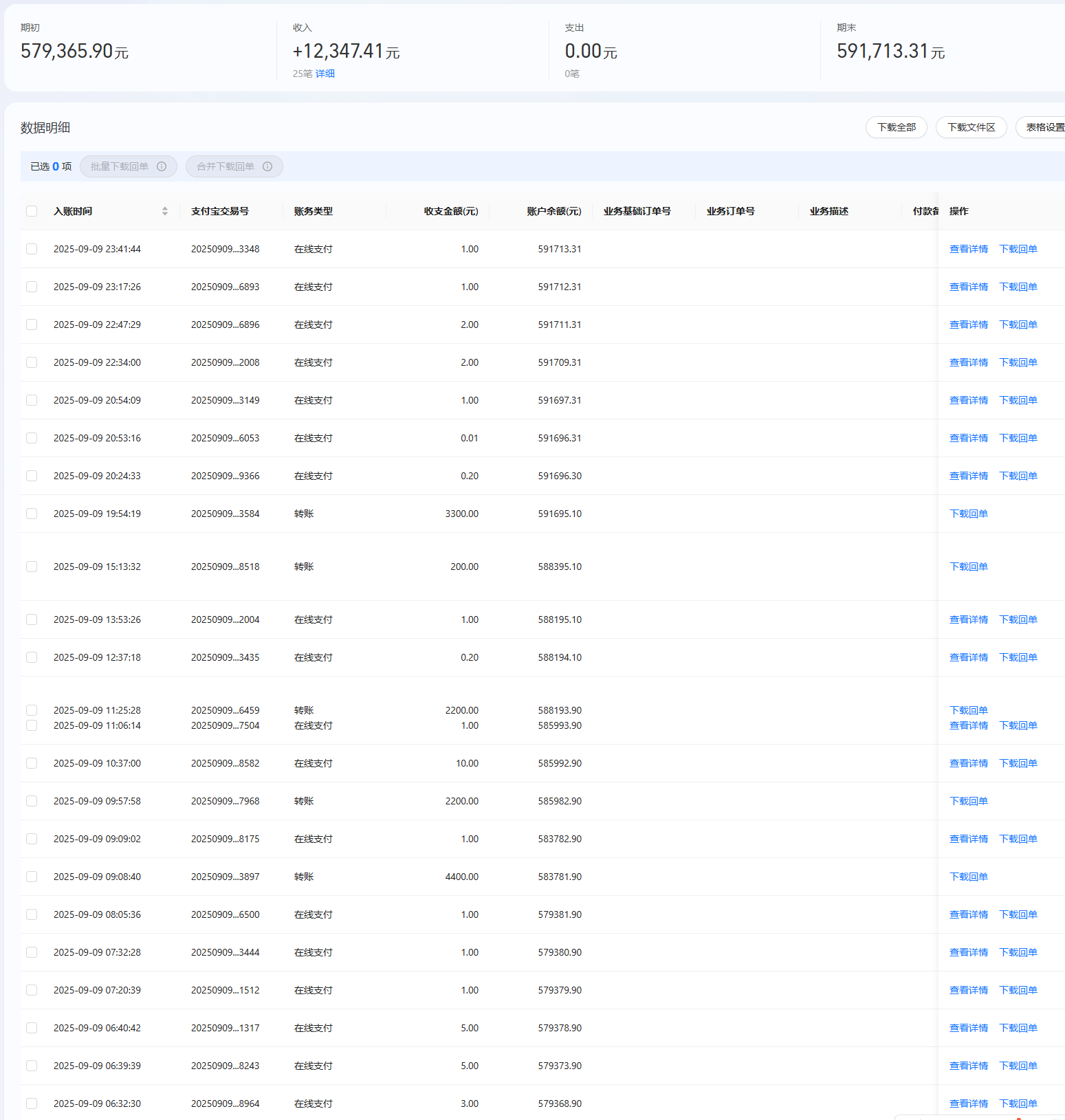Select checkbox for 3300.00 transfer row
Viewport: 1065px width, 1120px height.
[32, 514]
